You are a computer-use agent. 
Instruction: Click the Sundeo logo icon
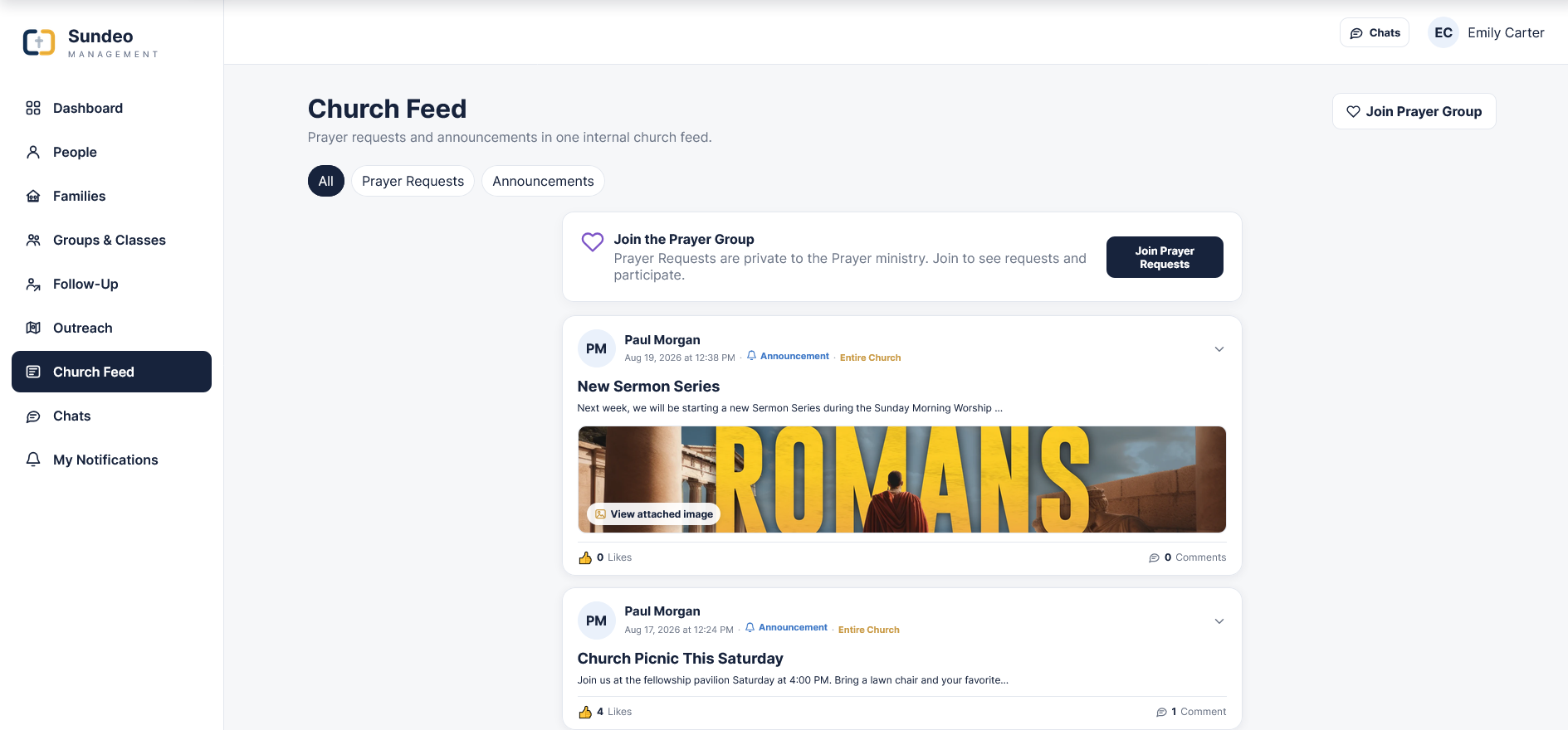click(39, 42)
